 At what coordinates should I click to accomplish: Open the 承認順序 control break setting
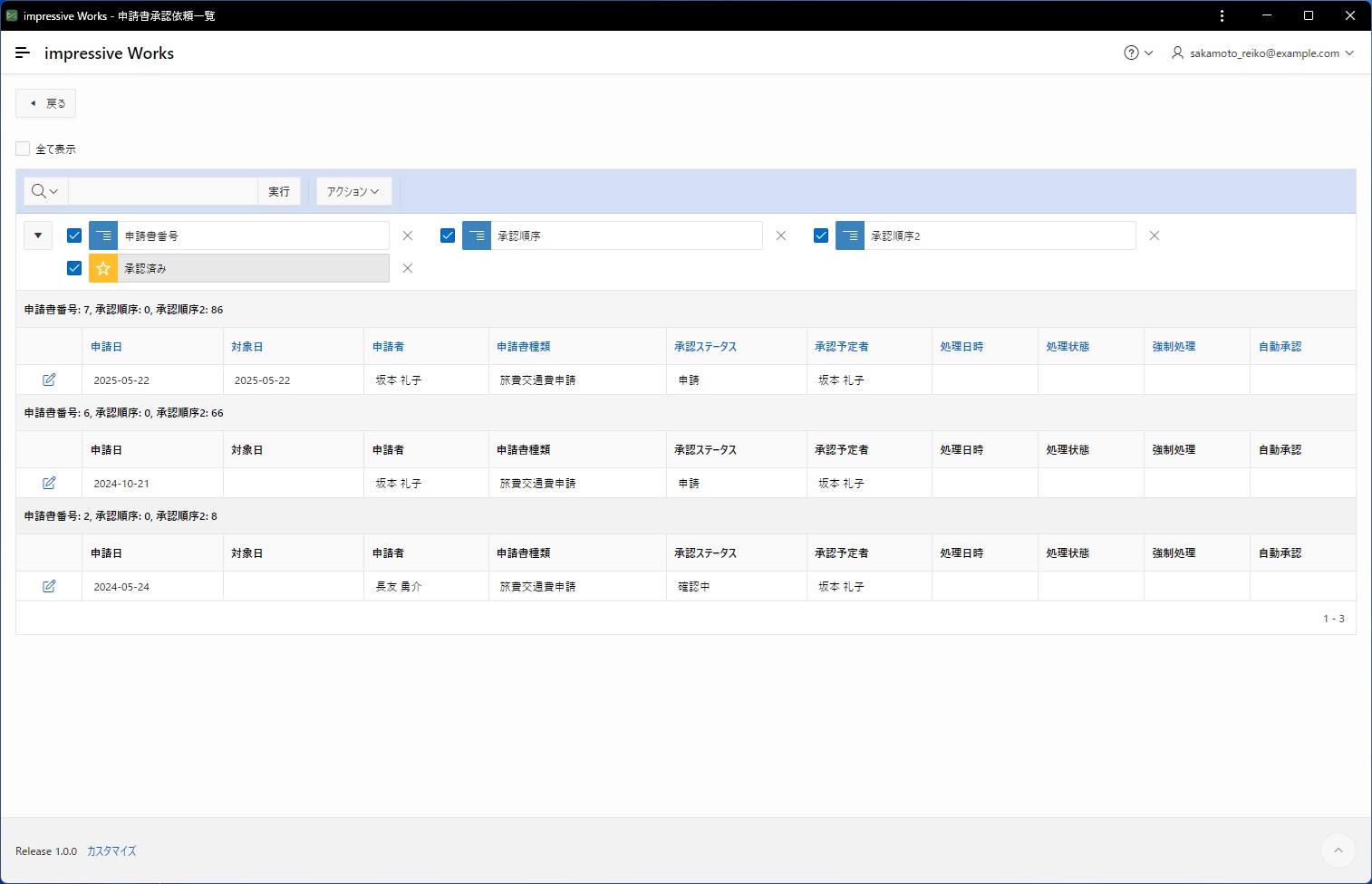coord(626,235)
